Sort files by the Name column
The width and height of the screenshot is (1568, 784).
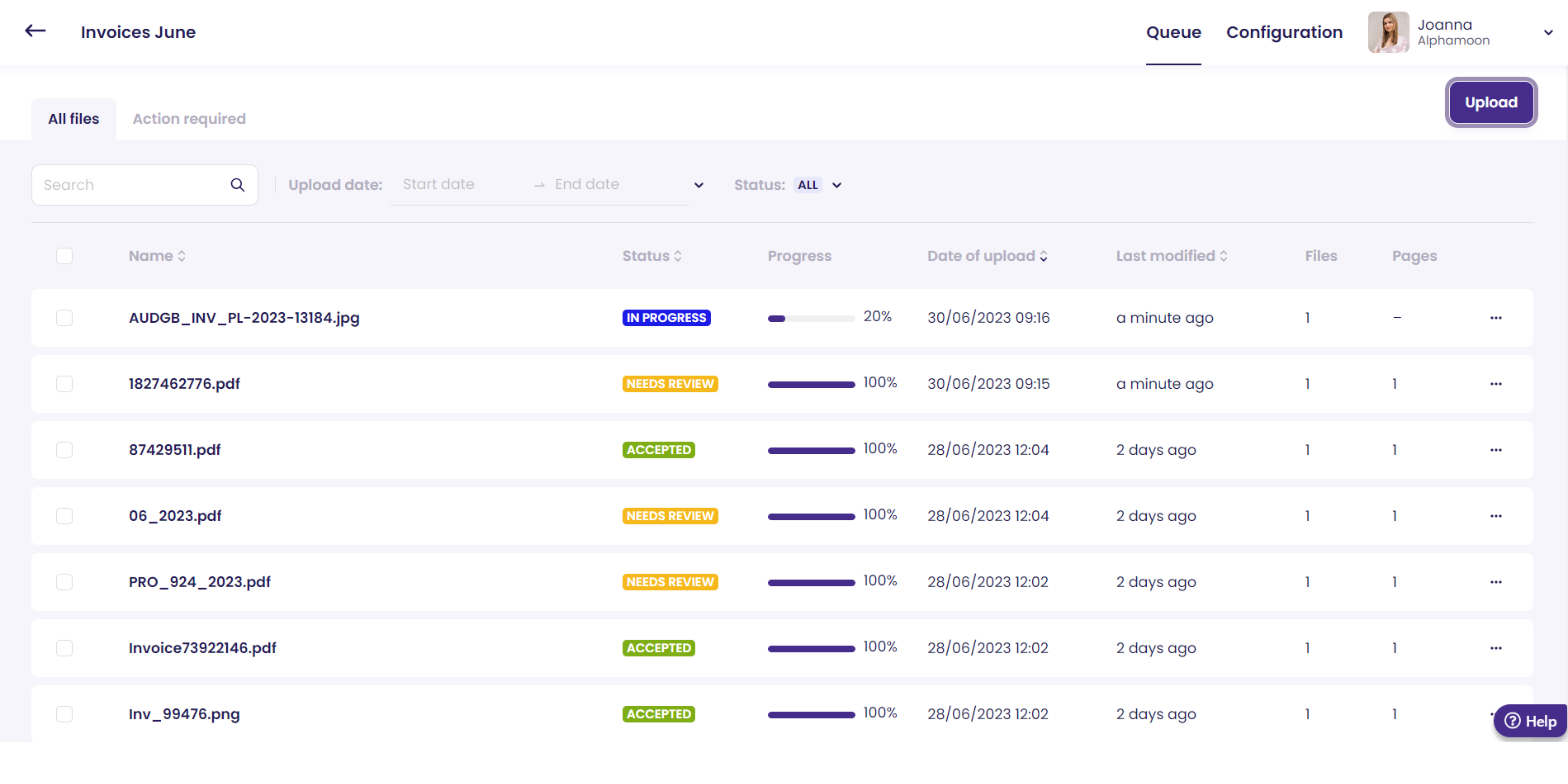tap(157, 256)
